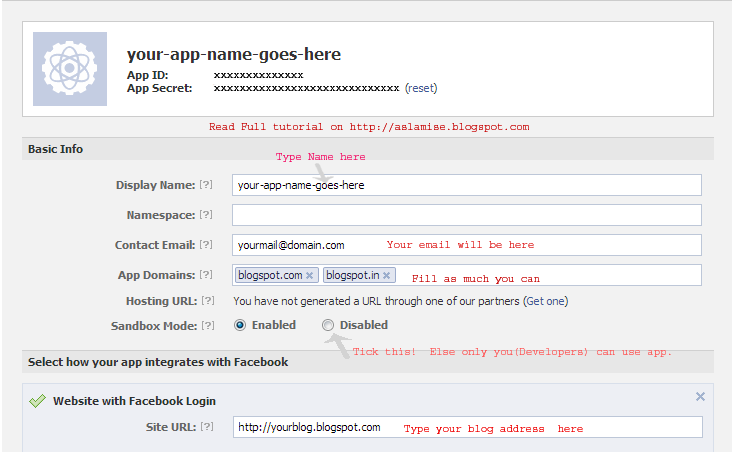Open the Hosting URL help [?] tooltip
Screen dimensions: 732x452
[x=208, y=301]
